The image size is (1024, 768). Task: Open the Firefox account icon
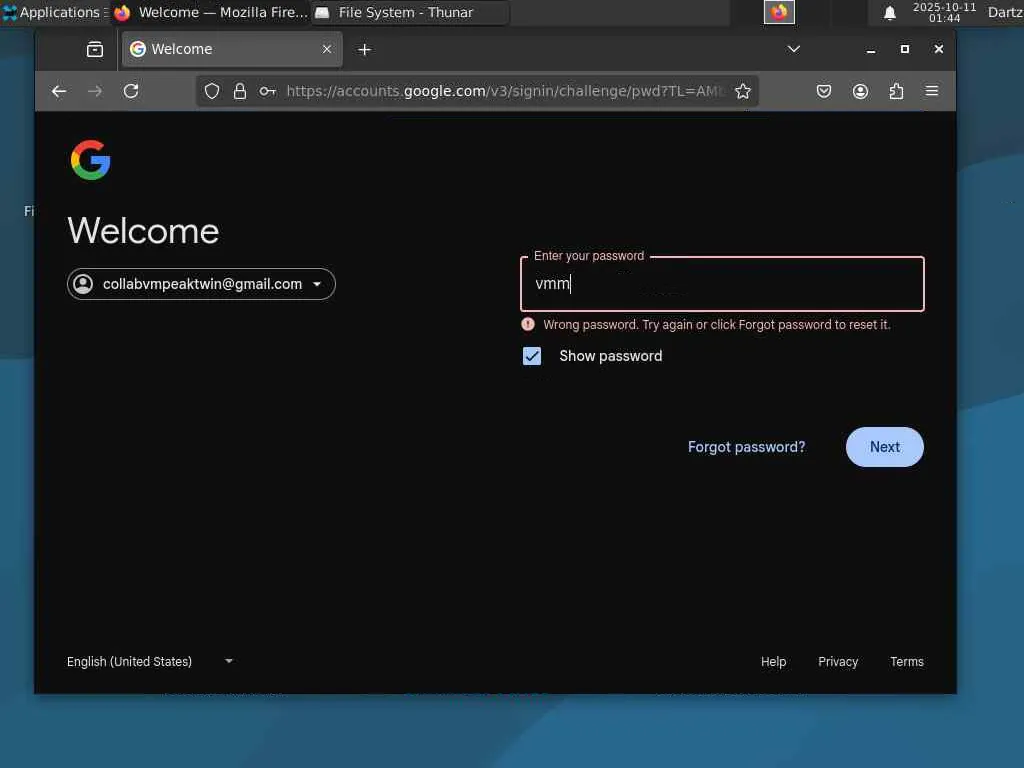[860, 91]
